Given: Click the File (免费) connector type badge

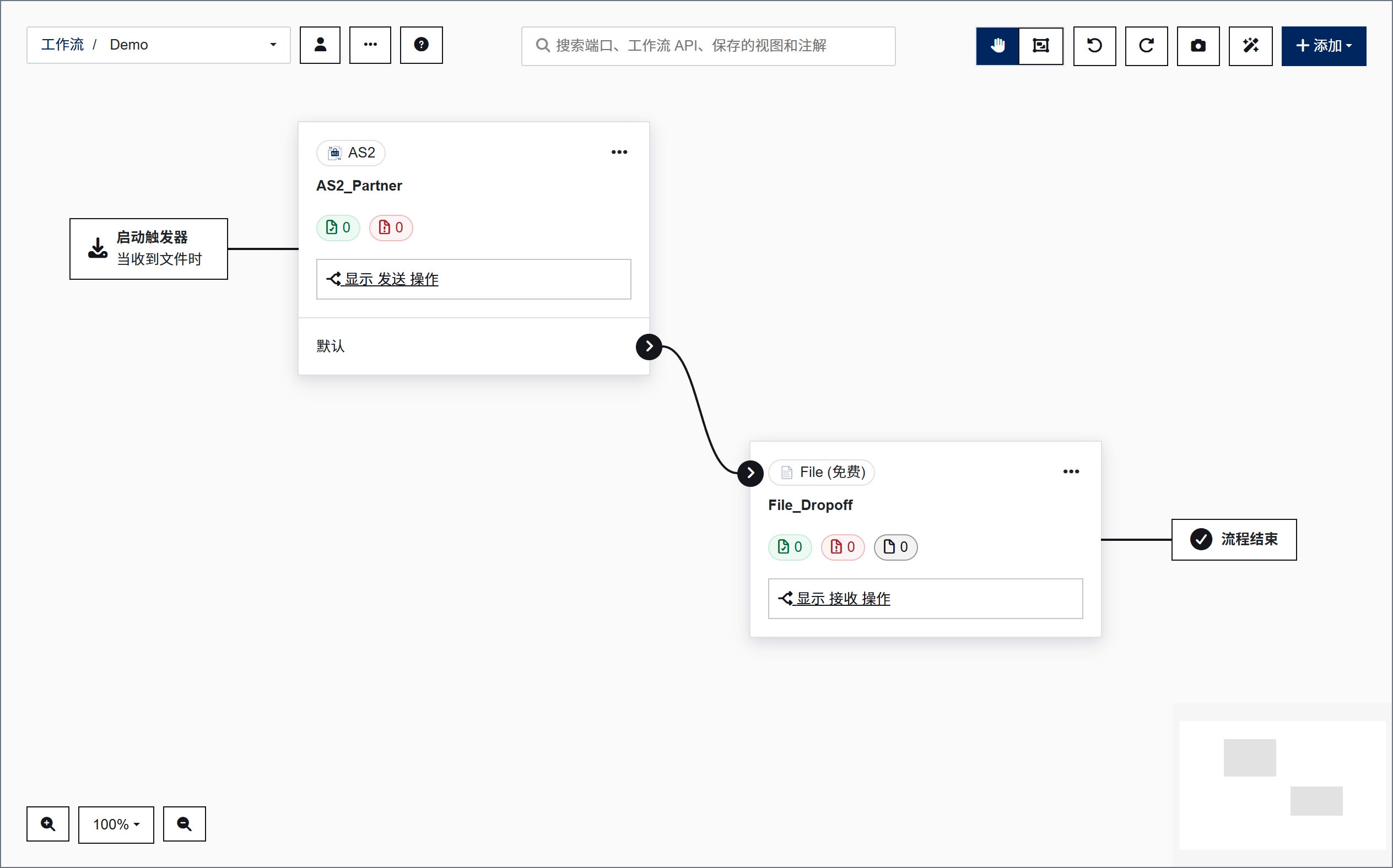Looking at the screenshot, I should tap(821, 473).
